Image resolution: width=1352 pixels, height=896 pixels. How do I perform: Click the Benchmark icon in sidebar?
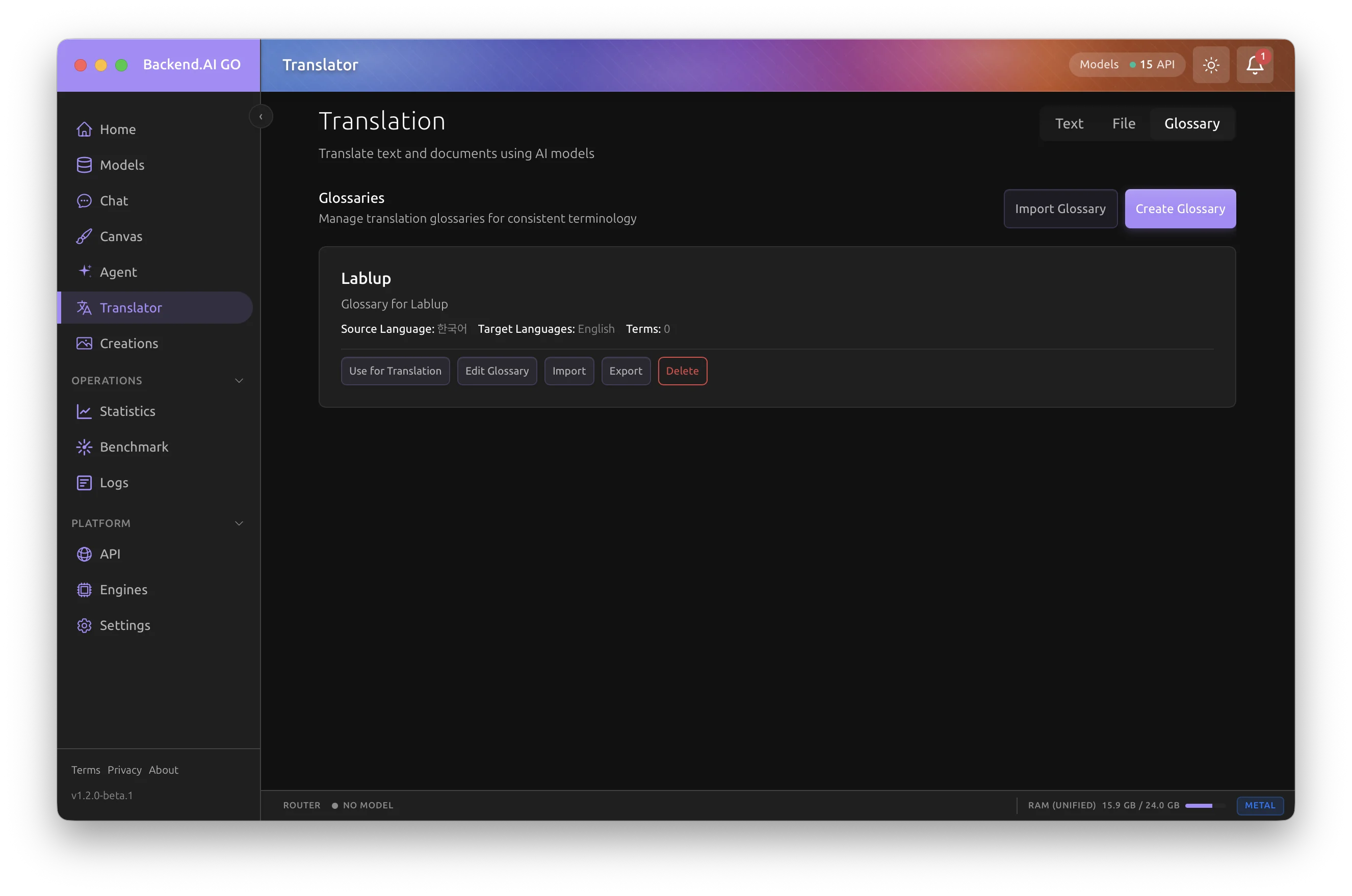pos(84,447)
